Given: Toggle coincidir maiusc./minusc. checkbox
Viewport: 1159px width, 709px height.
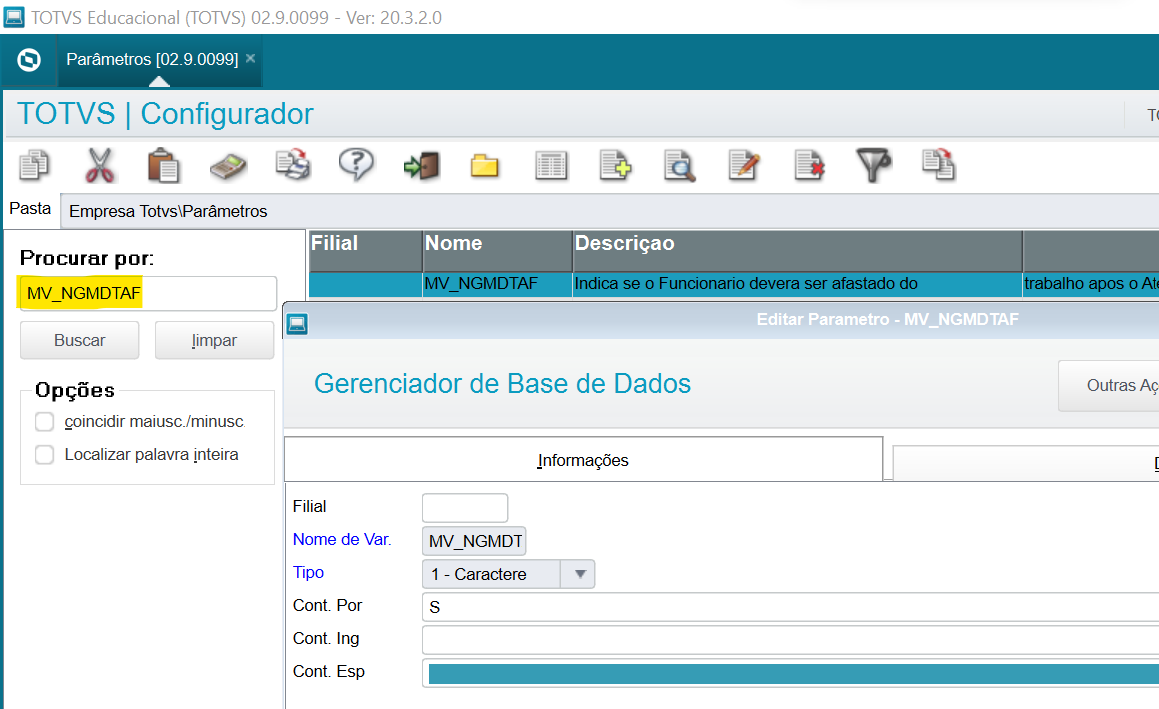Looking at the screenshot, I should tap(44, 421).
